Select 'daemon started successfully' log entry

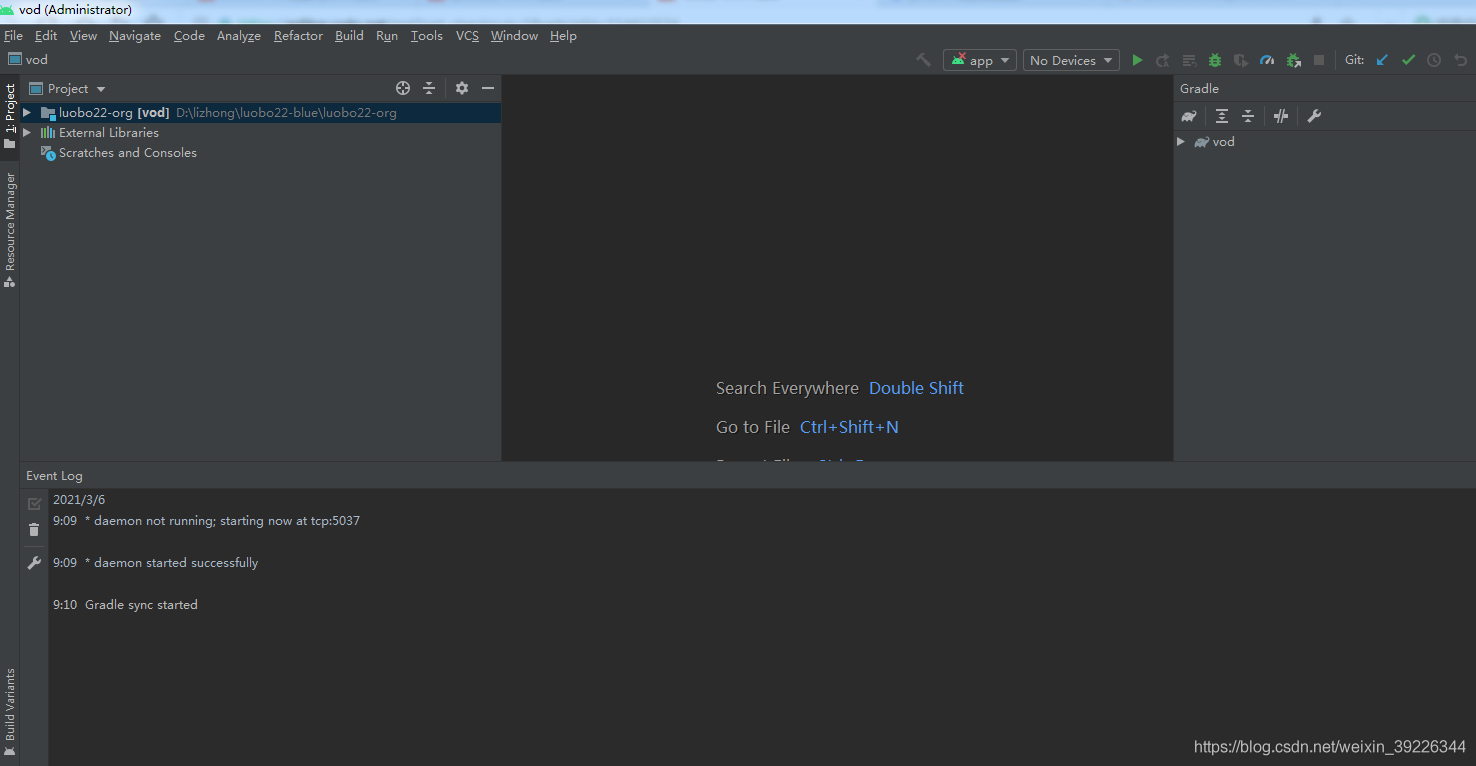[x=171, y=563]
